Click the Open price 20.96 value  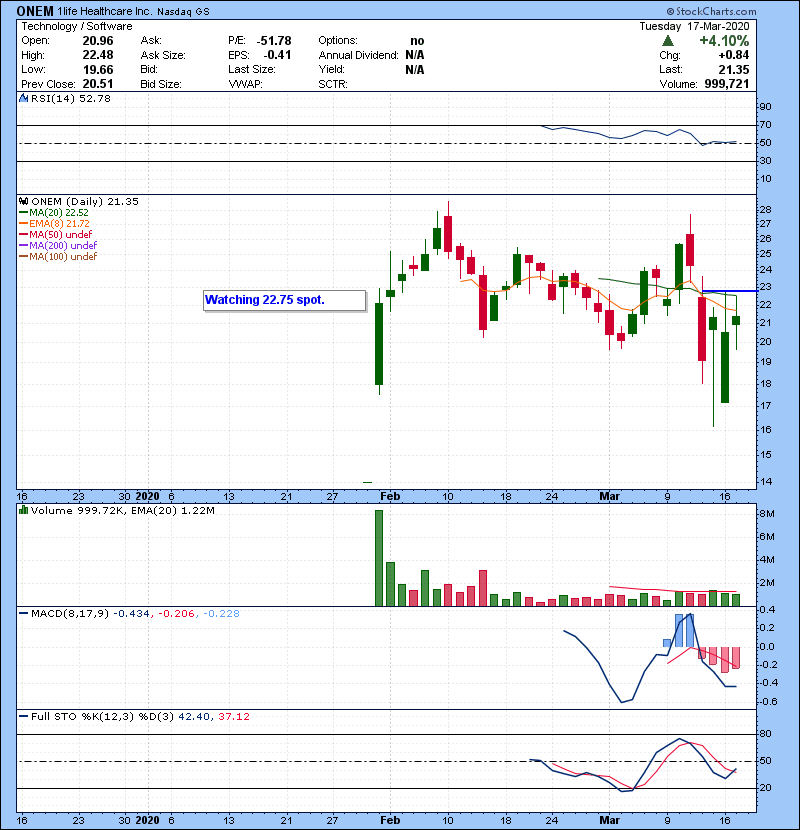98,41
